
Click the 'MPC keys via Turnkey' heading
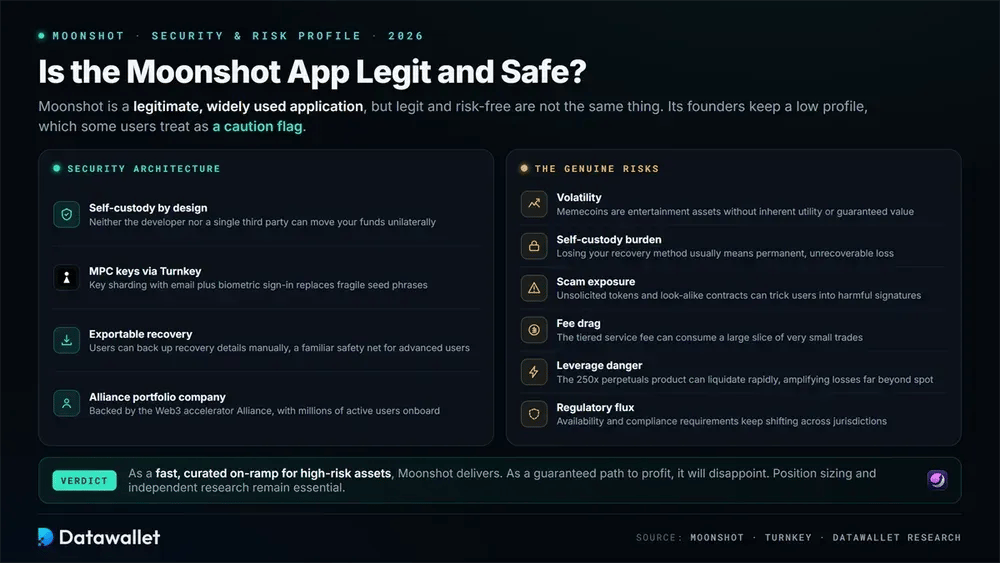click(x=145, y=271)
